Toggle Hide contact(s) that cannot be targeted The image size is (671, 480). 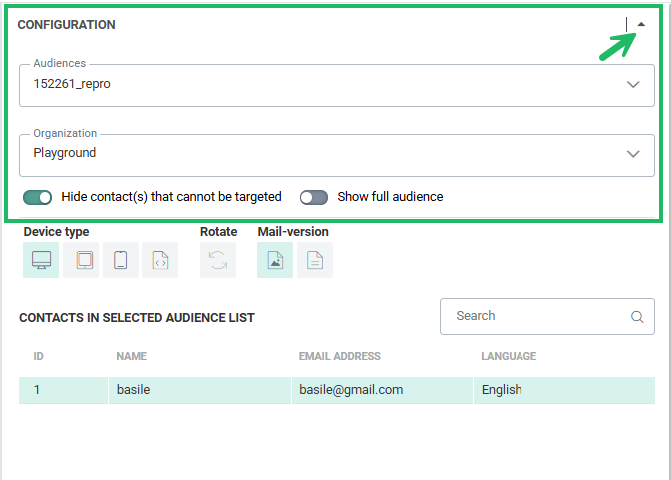[38, 197]
